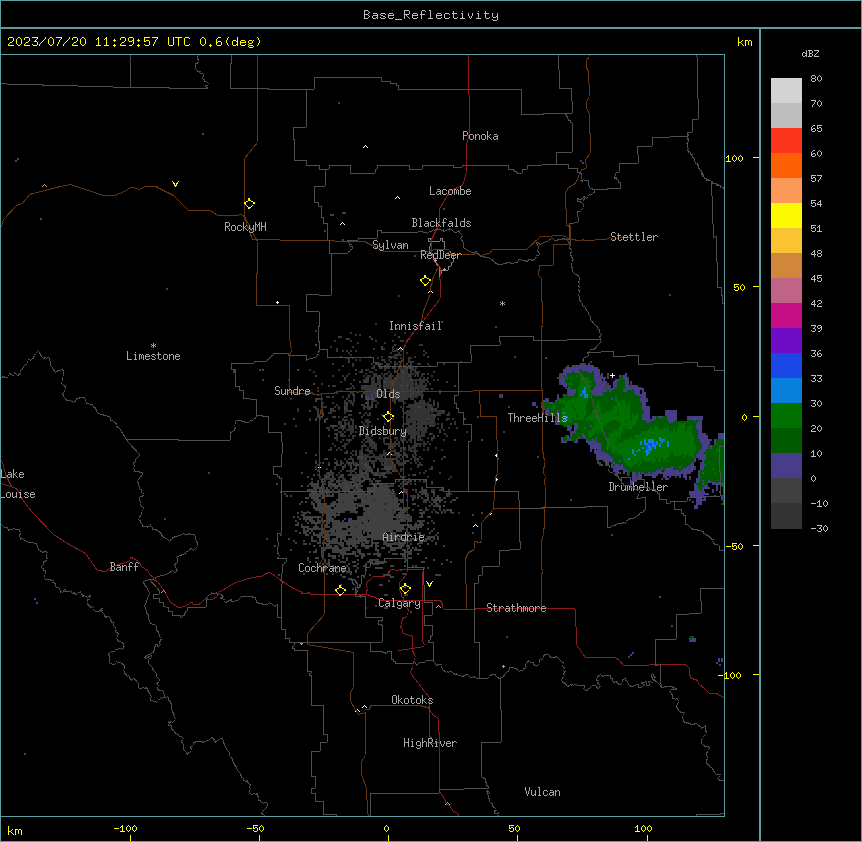Screen dimensions: 862x842
Task: Click the km unit label at bottom left
Action: point(15,830)
